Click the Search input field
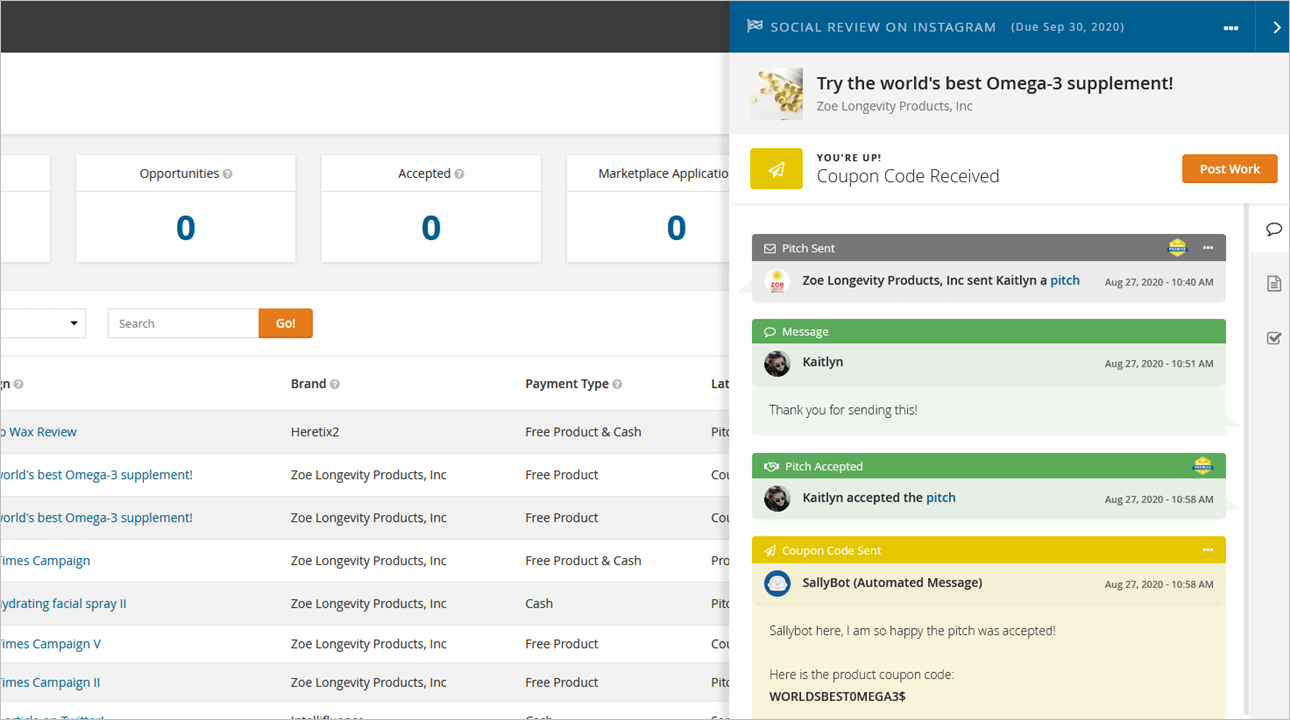This screenshot has height=720, width=1290. pos(183,323)
